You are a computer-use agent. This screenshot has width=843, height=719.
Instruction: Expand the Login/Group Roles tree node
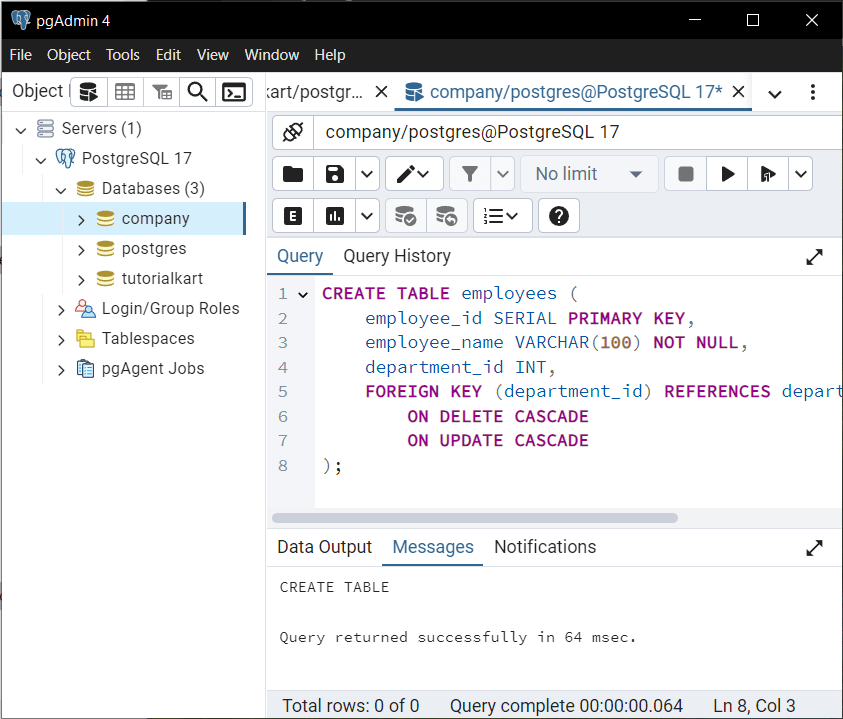click(x=61, y=310)
